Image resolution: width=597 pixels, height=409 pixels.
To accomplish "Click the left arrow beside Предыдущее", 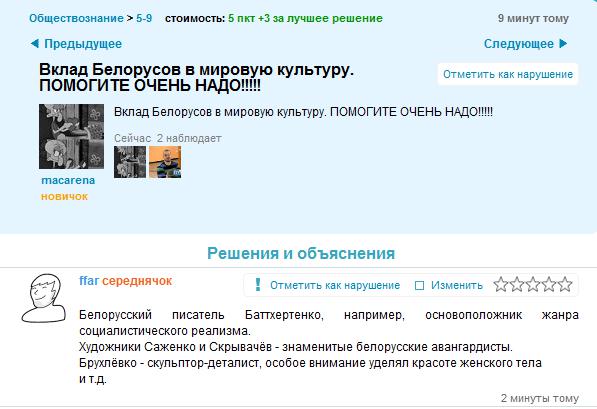I will (35, 44).
